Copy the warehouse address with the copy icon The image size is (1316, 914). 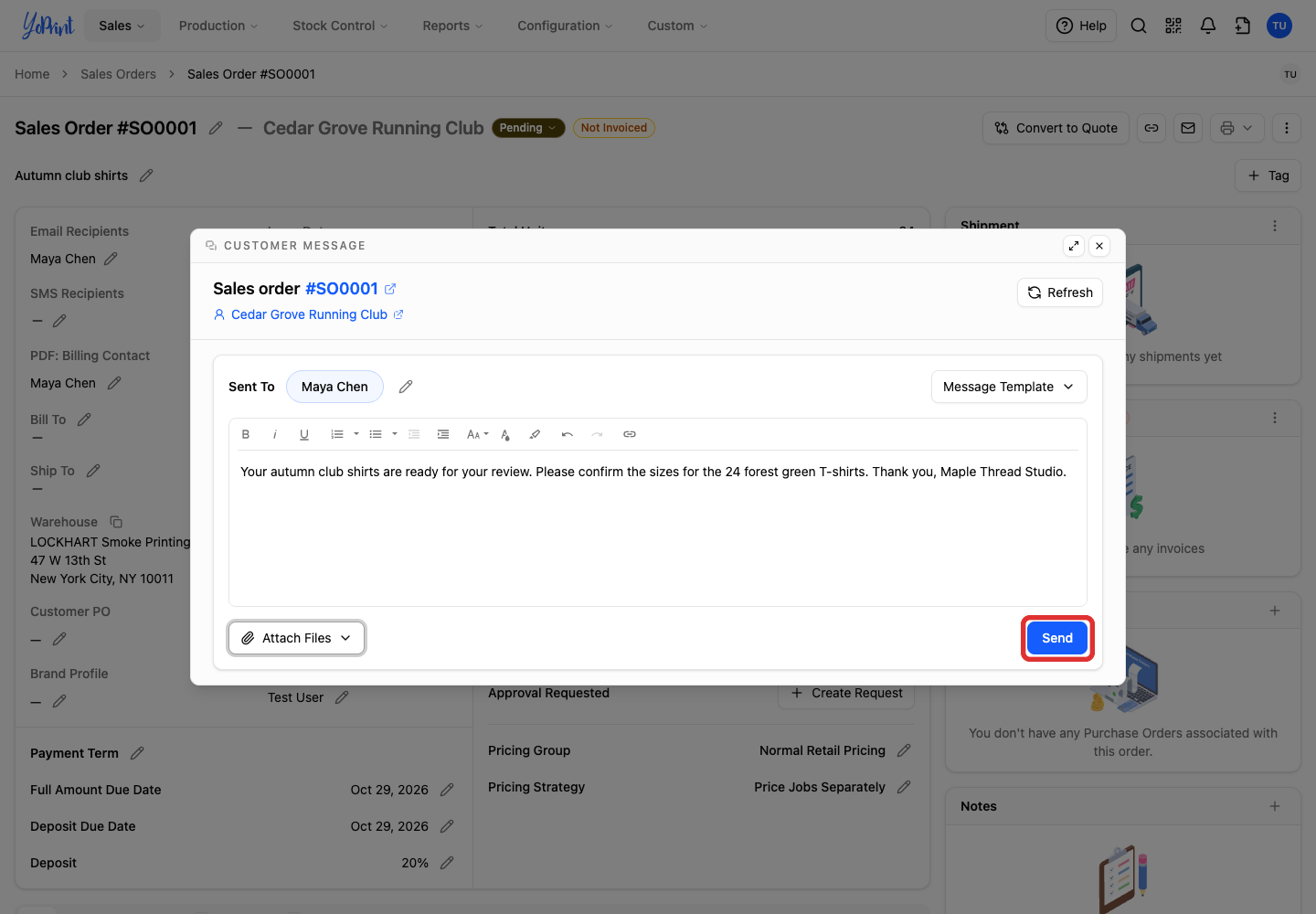tap(116, 522)
